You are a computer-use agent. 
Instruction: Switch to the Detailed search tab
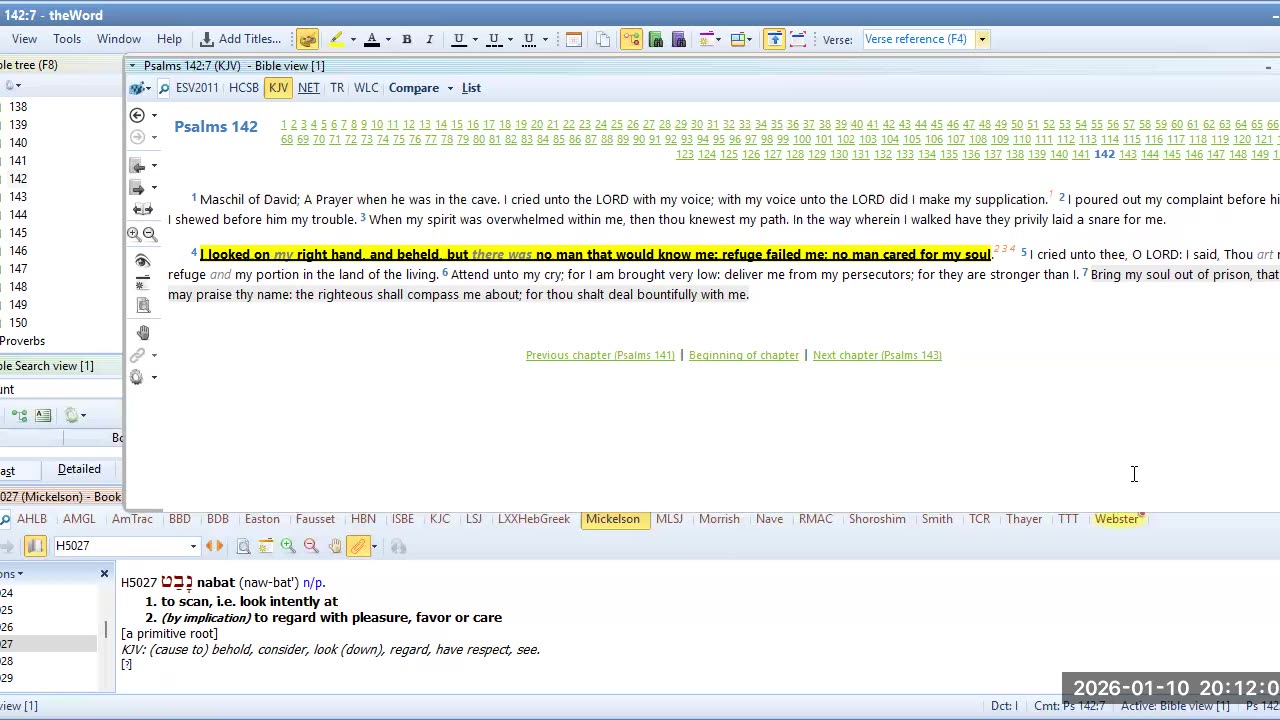tap(79, 469)
